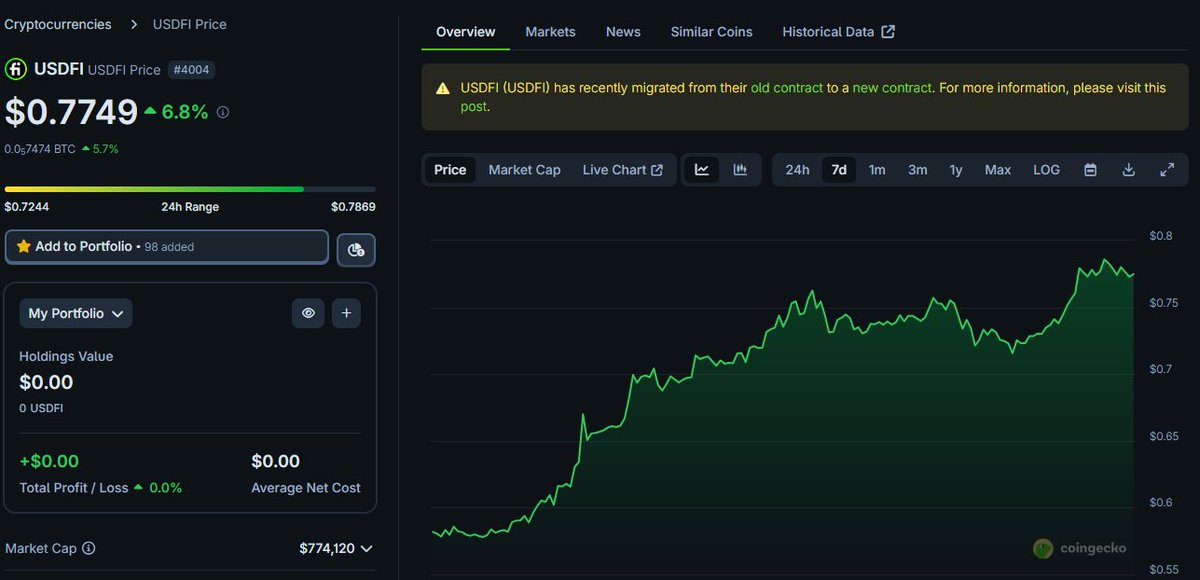
Task: Add a transaction with the plus button
Action: tap(346, 313)
